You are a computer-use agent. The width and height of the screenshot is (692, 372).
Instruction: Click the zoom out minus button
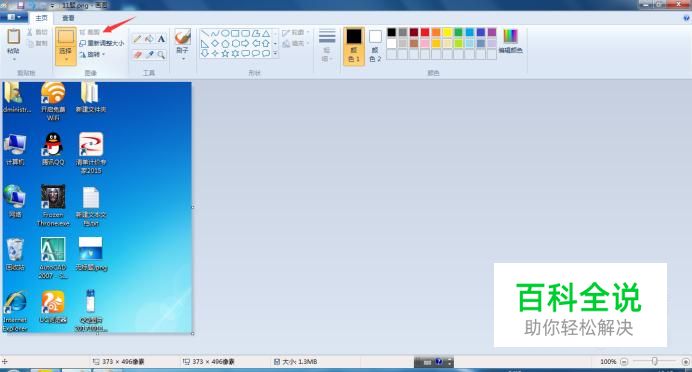[624, 362]
